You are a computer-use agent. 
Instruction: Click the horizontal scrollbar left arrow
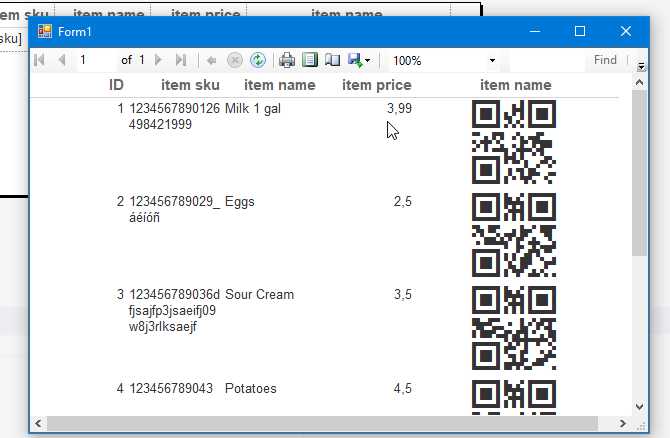[38, 423]
